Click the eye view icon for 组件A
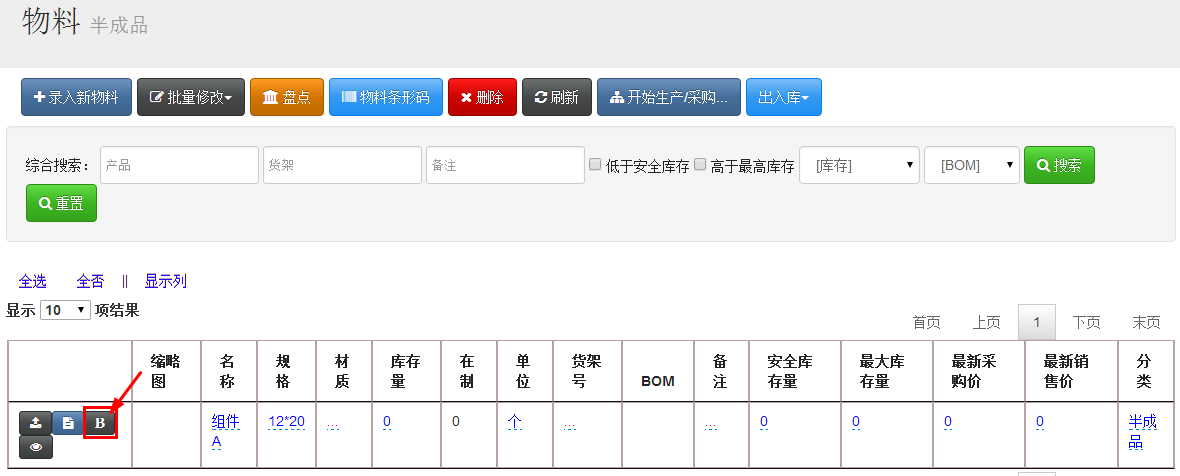The height and width of the screenshot is (476, 1180). [x=36, y=447]
